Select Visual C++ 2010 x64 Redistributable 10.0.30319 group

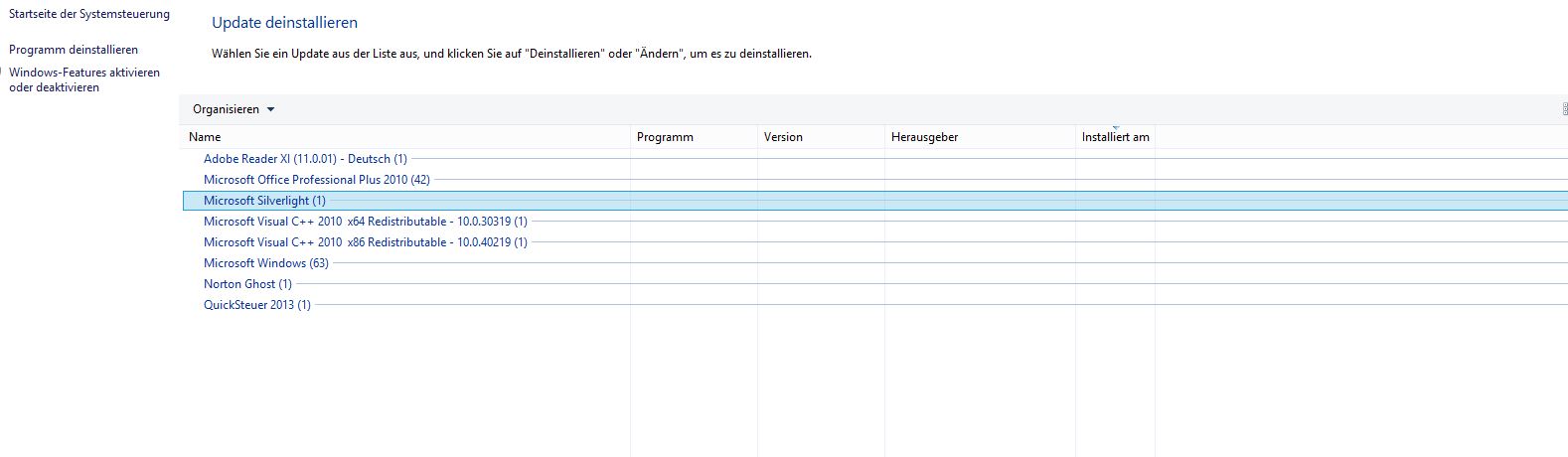pyautogui.click(x=365, y=222)
